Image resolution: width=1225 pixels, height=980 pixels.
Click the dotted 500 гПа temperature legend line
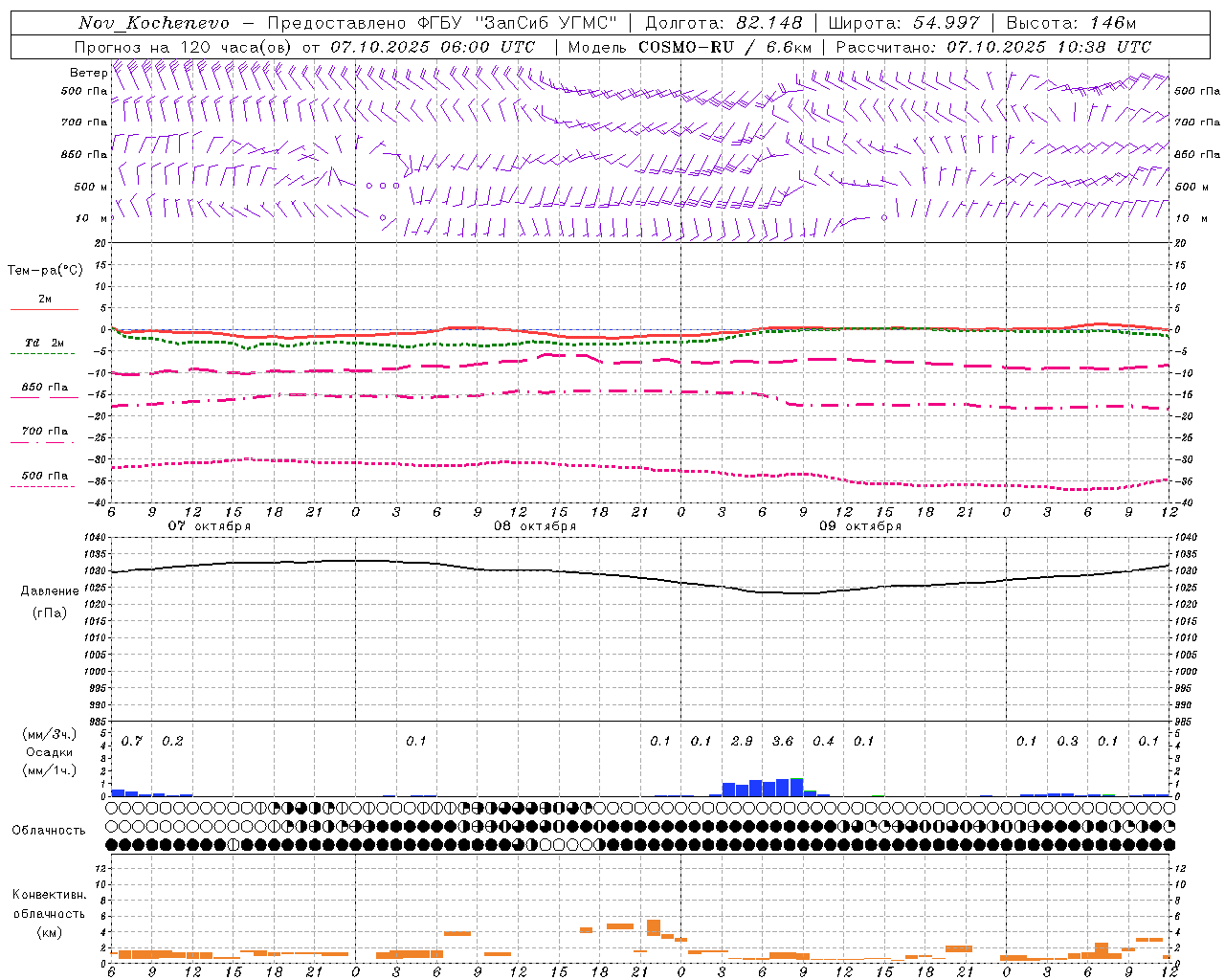(43, 487)
